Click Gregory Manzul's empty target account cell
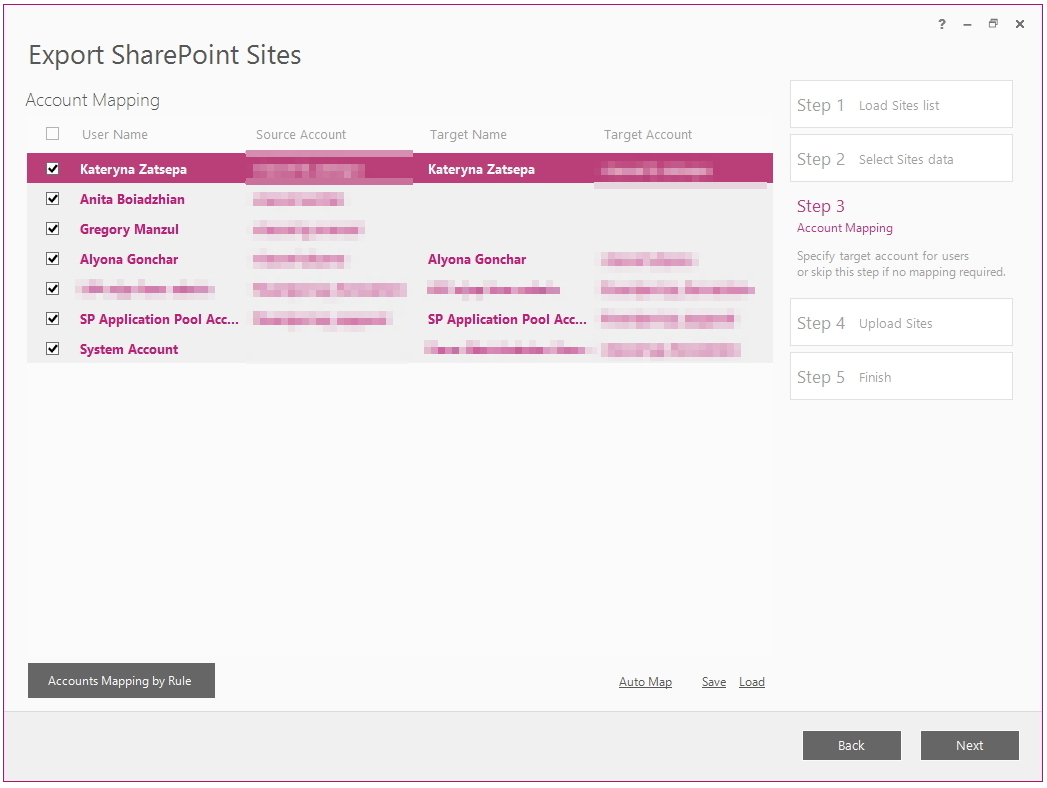Image resolution: width=1047 pixels, height=788 pixels. tap(683, 229)
